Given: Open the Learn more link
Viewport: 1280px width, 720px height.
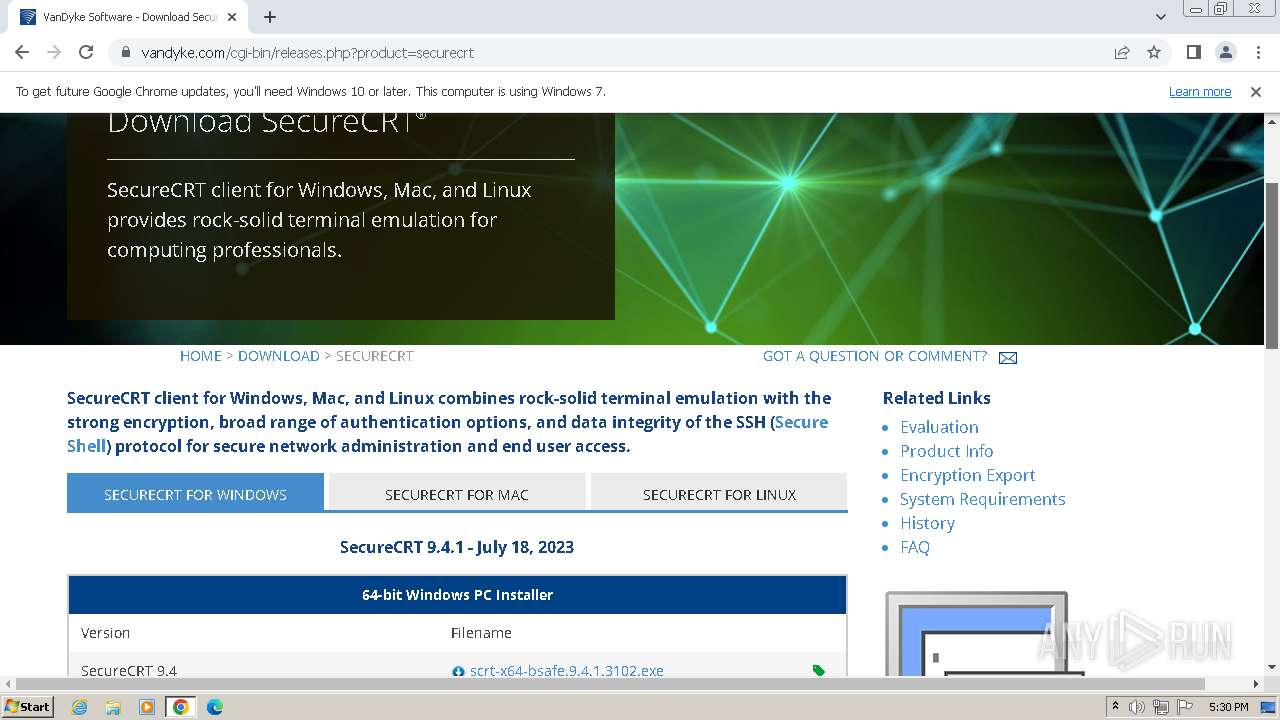Looking at the screenshot, I should [1200, 91].
